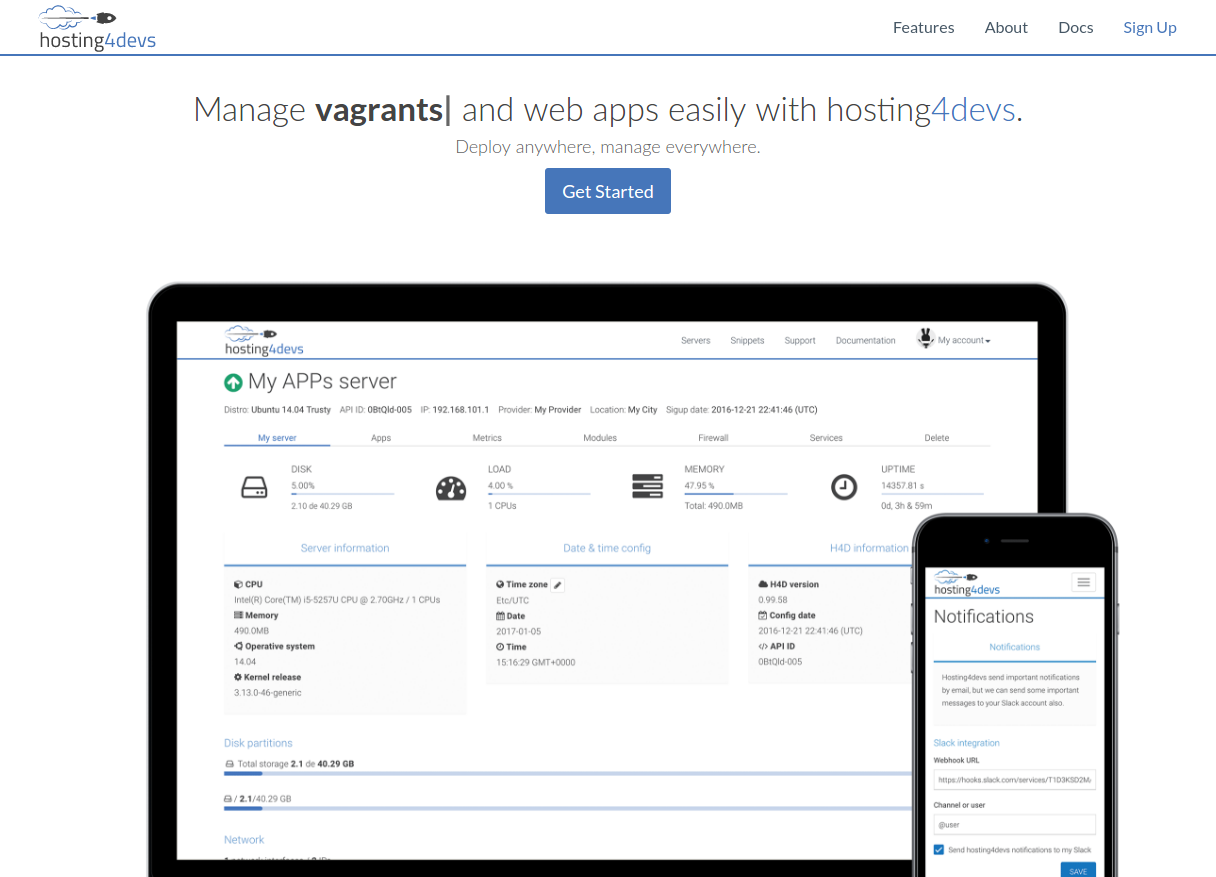
Task: Open the Modules tab
Action: point(600,438)
